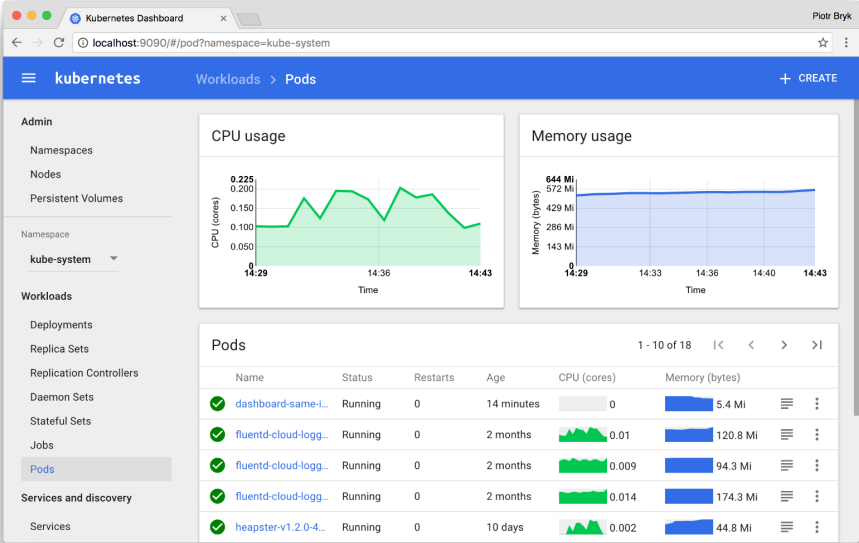This screenshot has width=859, height=543.
Task: Select Nodes in the sidebar
Action: pyautogui.click(x=45, y=174)
